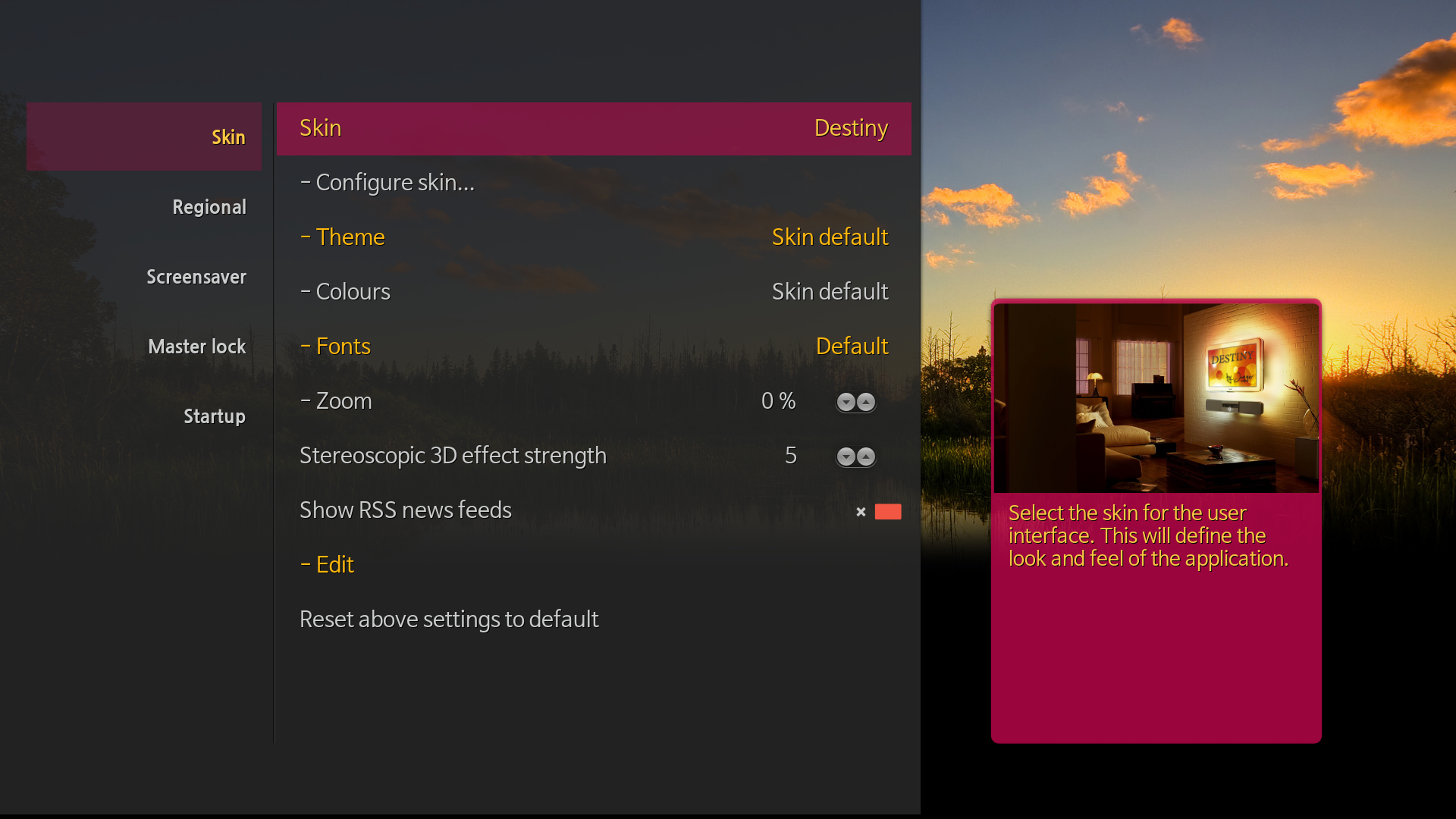Click Reset above settings to default
The height and width of the screenshot is (819, 1456).
(449, 620)
